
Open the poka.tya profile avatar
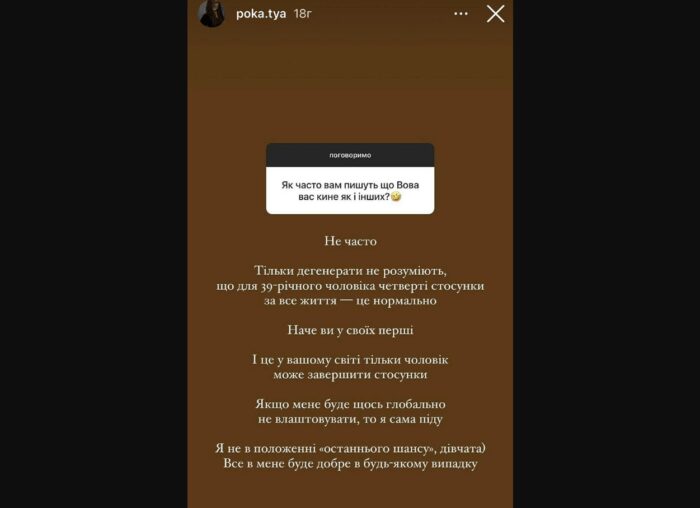211,13
